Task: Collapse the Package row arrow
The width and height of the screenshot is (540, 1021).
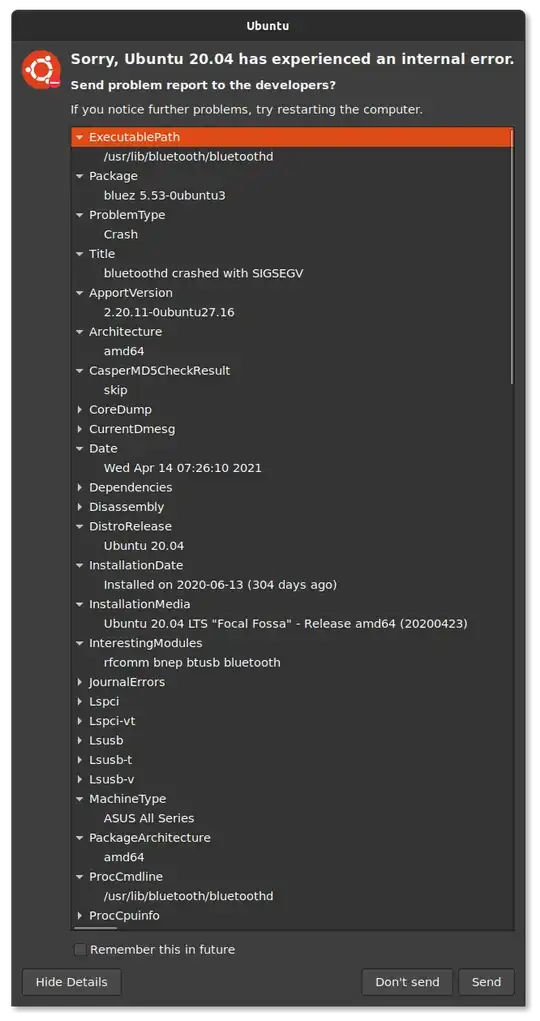Action: 79,176
